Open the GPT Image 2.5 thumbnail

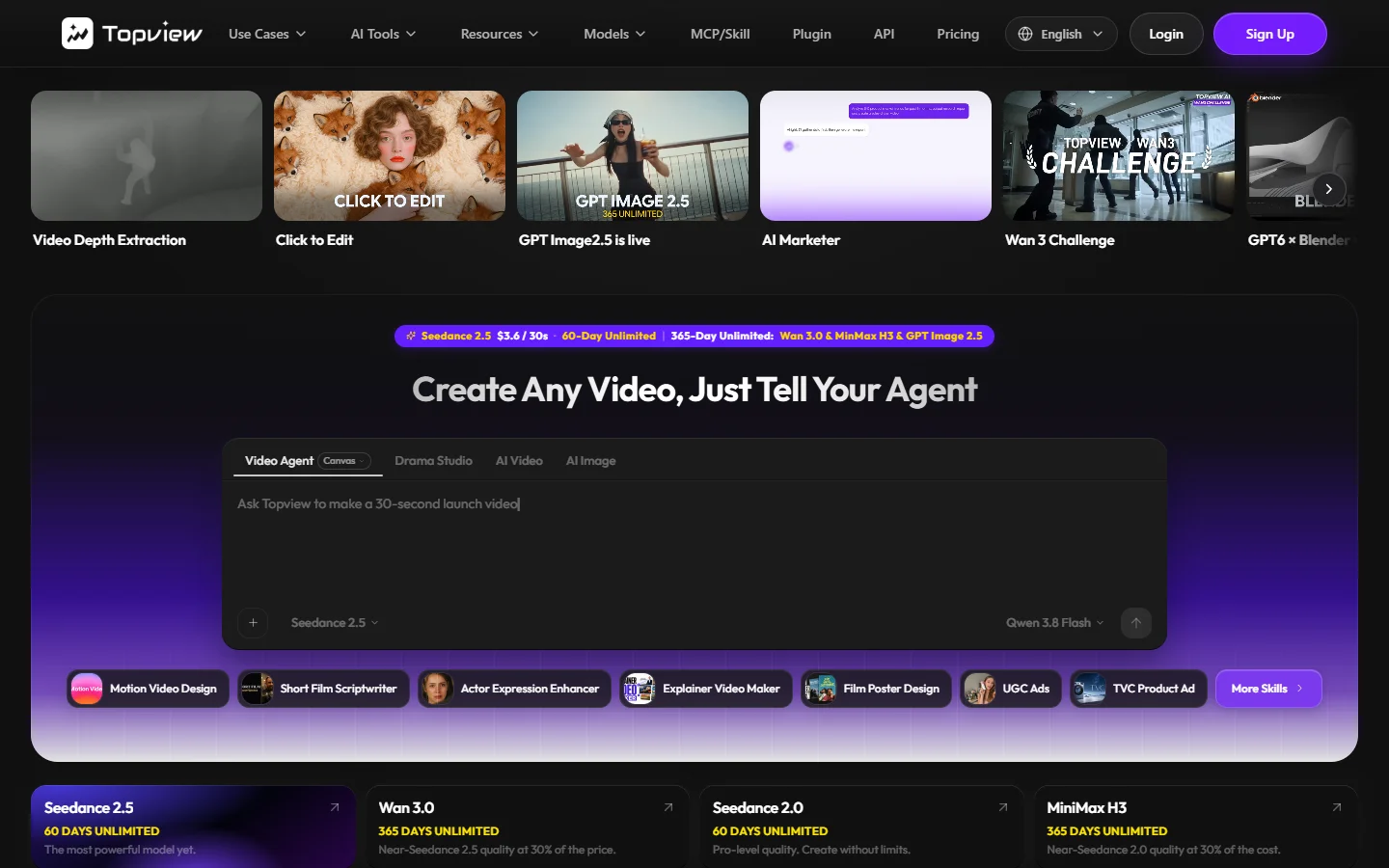[x=633, y=156]
